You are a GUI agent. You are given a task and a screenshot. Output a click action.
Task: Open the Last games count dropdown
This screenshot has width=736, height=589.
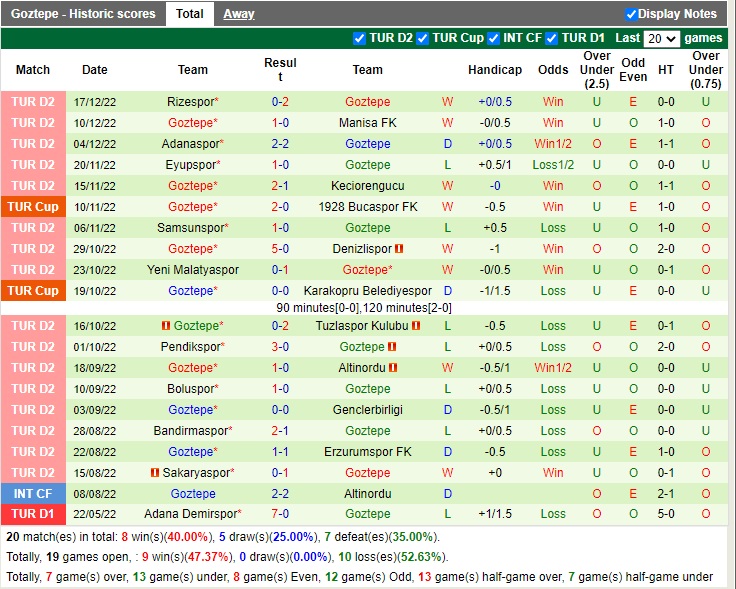(x=662, y=39)
